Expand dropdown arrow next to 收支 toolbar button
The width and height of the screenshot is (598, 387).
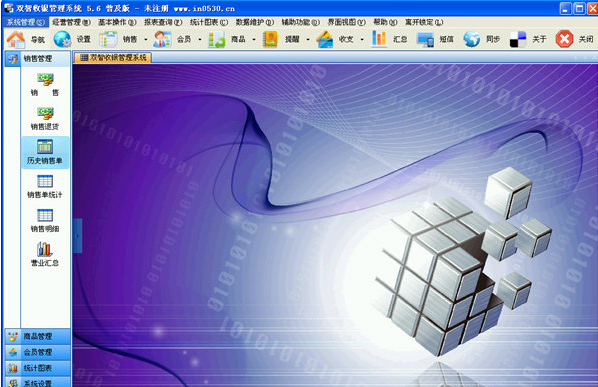tap(362, 39)
